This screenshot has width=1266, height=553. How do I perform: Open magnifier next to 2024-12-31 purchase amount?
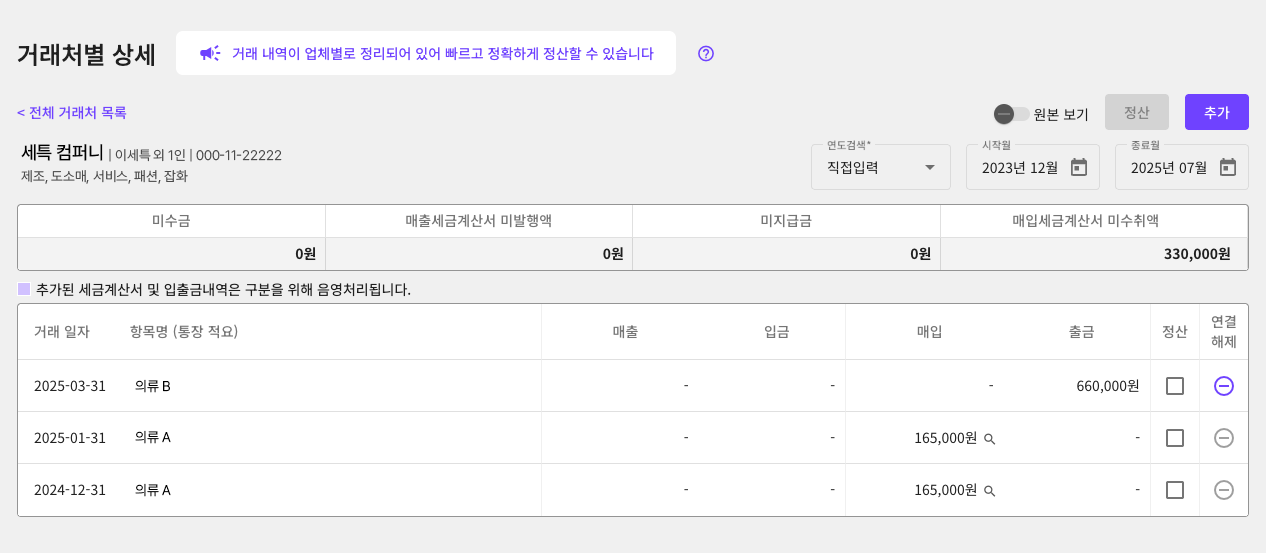[989, 491]
